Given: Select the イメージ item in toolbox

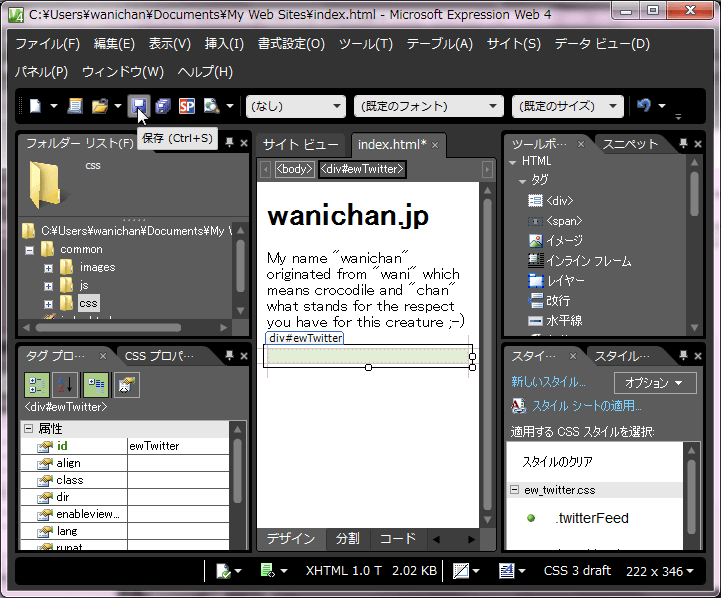Looking at the screenshot, I should pyautogui.click(x=556, y=240).
